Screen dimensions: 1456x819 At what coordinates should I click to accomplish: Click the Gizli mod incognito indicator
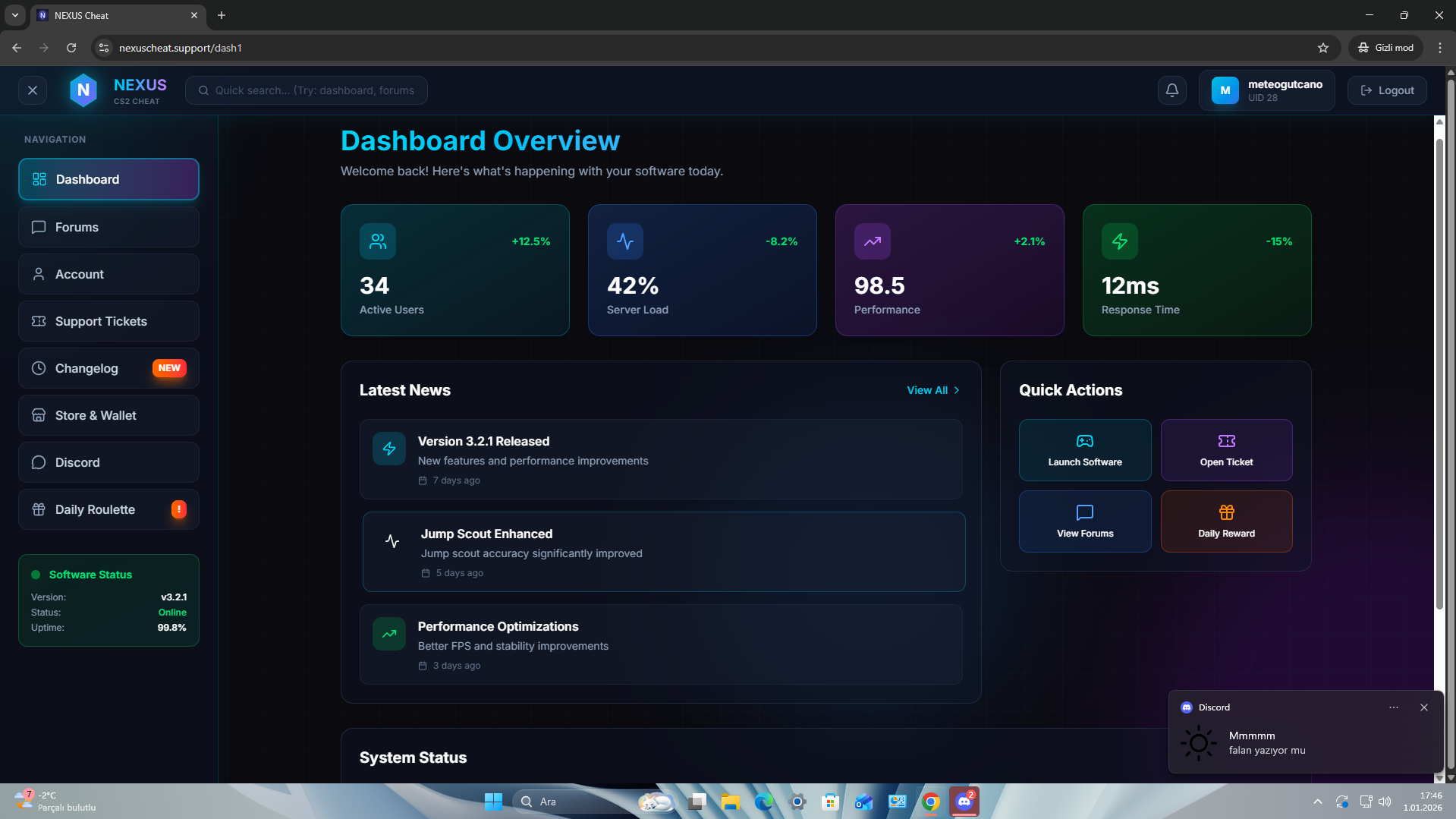tap(1385, 48)
